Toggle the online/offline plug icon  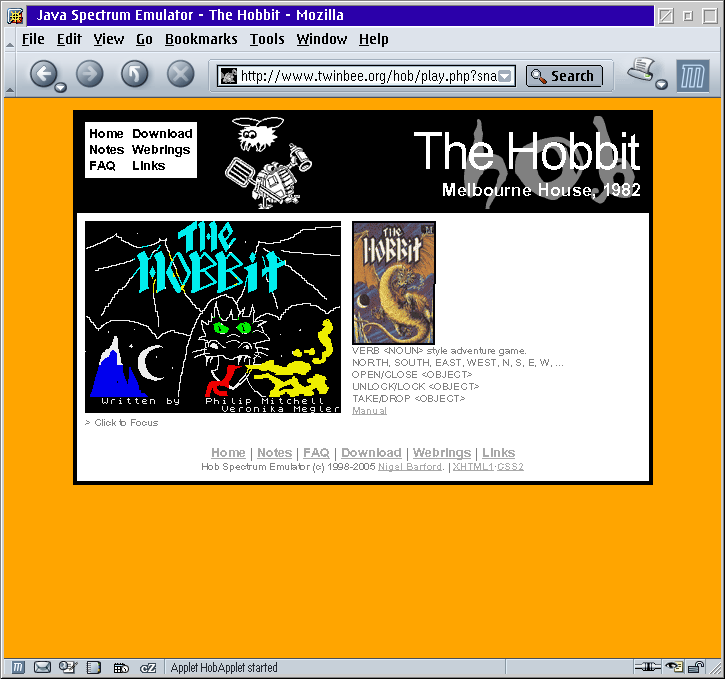pos(648,667)
